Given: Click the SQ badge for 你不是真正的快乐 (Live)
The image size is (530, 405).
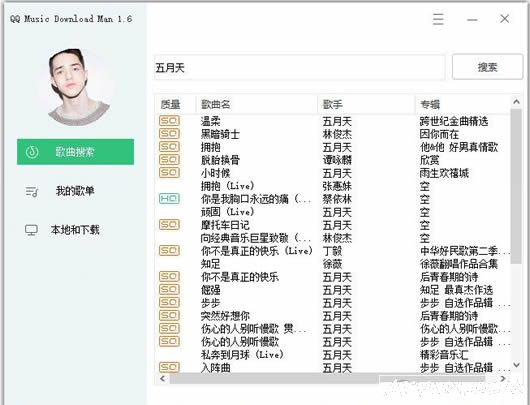Looking at the screenshot, I should click(169, 251).
